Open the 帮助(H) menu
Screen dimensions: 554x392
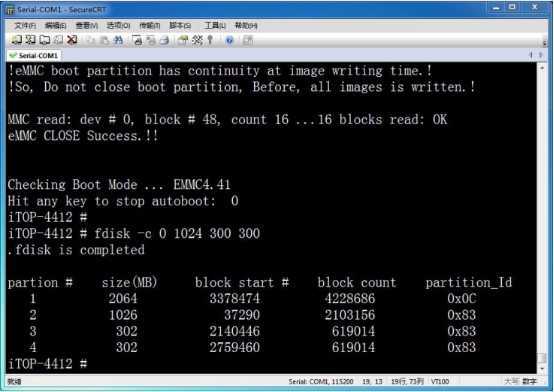click(x=246, y=25)
